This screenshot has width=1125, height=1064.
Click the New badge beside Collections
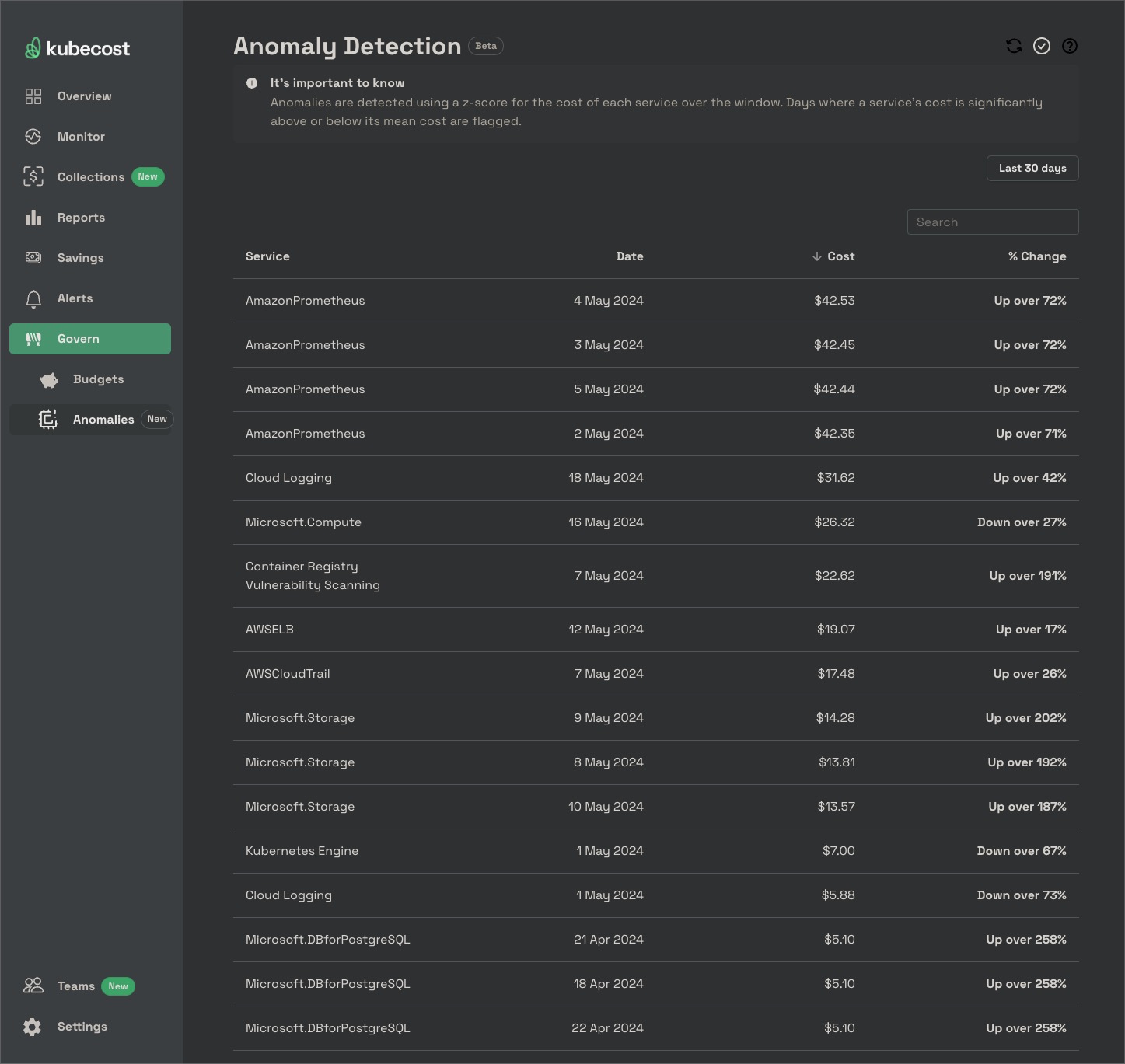[148, 177]
